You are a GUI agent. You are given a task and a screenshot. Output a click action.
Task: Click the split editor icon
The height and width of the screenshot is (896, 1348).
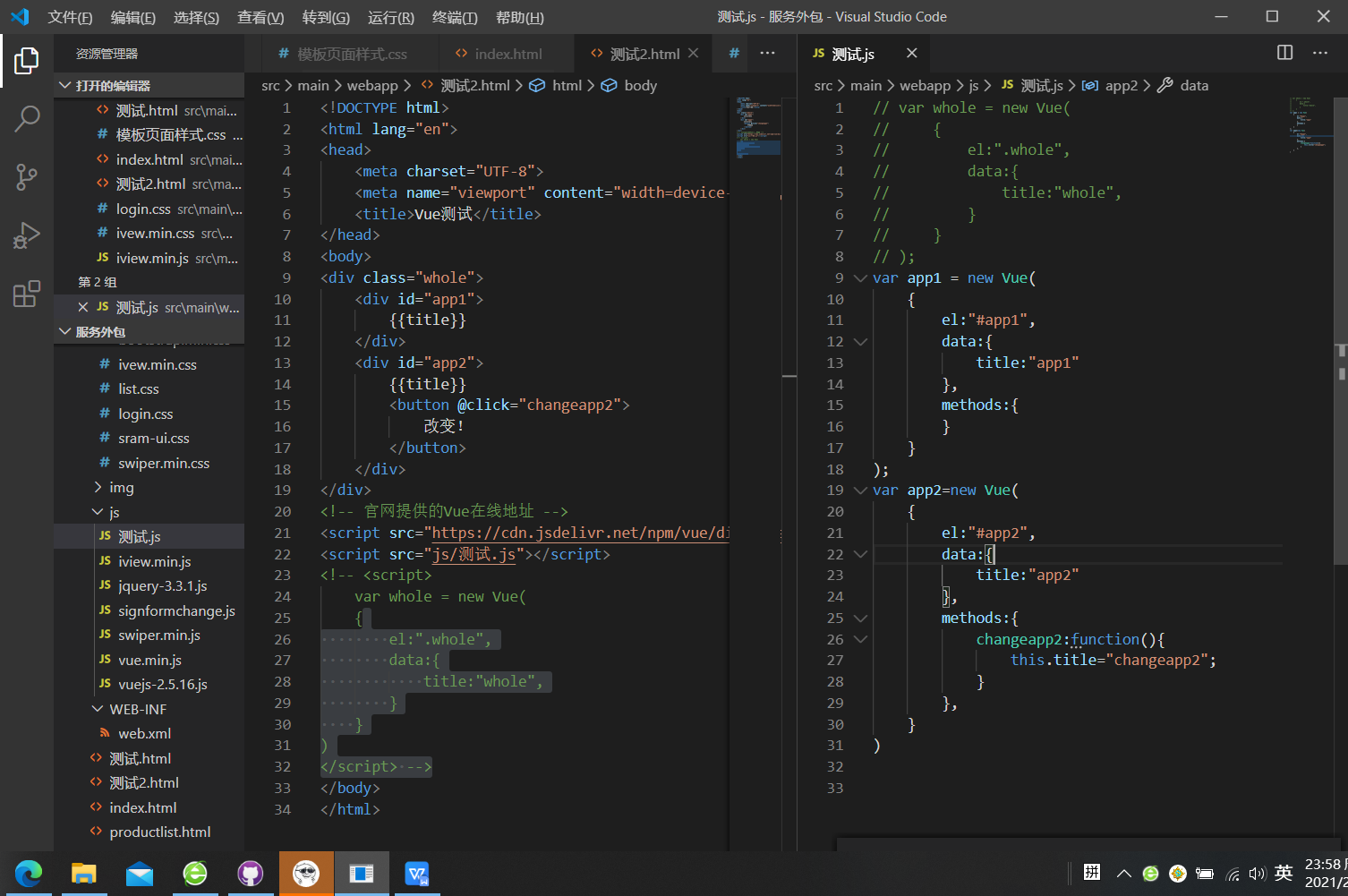tap(1284, 53)
